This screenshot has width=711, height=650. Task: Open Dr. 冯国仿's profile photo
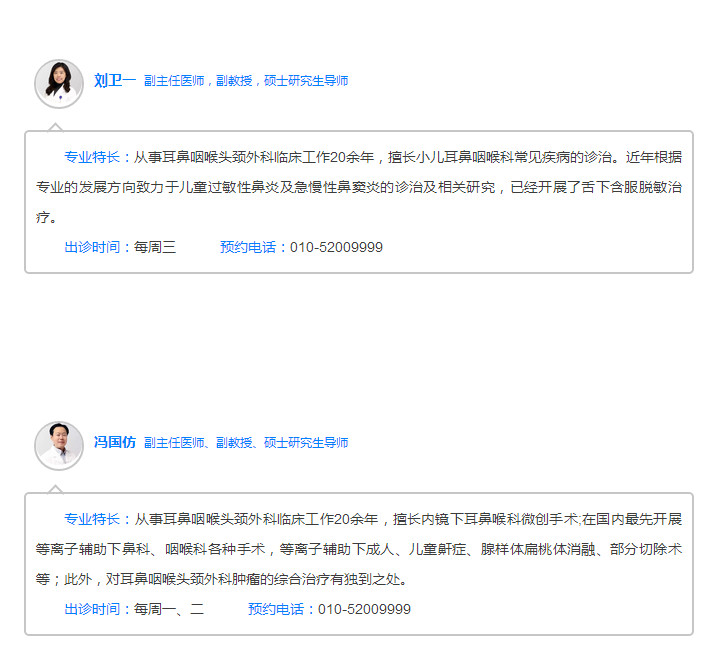tap(59, 445)
